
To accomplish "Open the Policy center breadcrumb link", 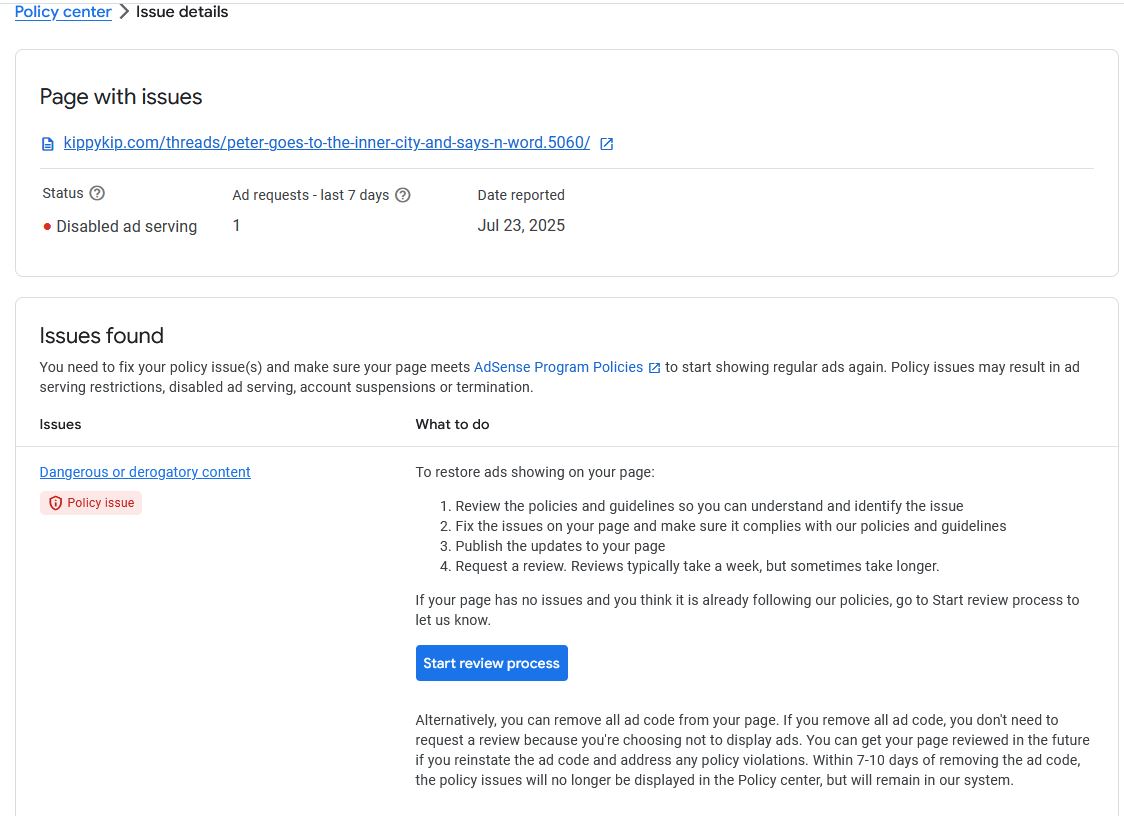I will click(63, 12).
